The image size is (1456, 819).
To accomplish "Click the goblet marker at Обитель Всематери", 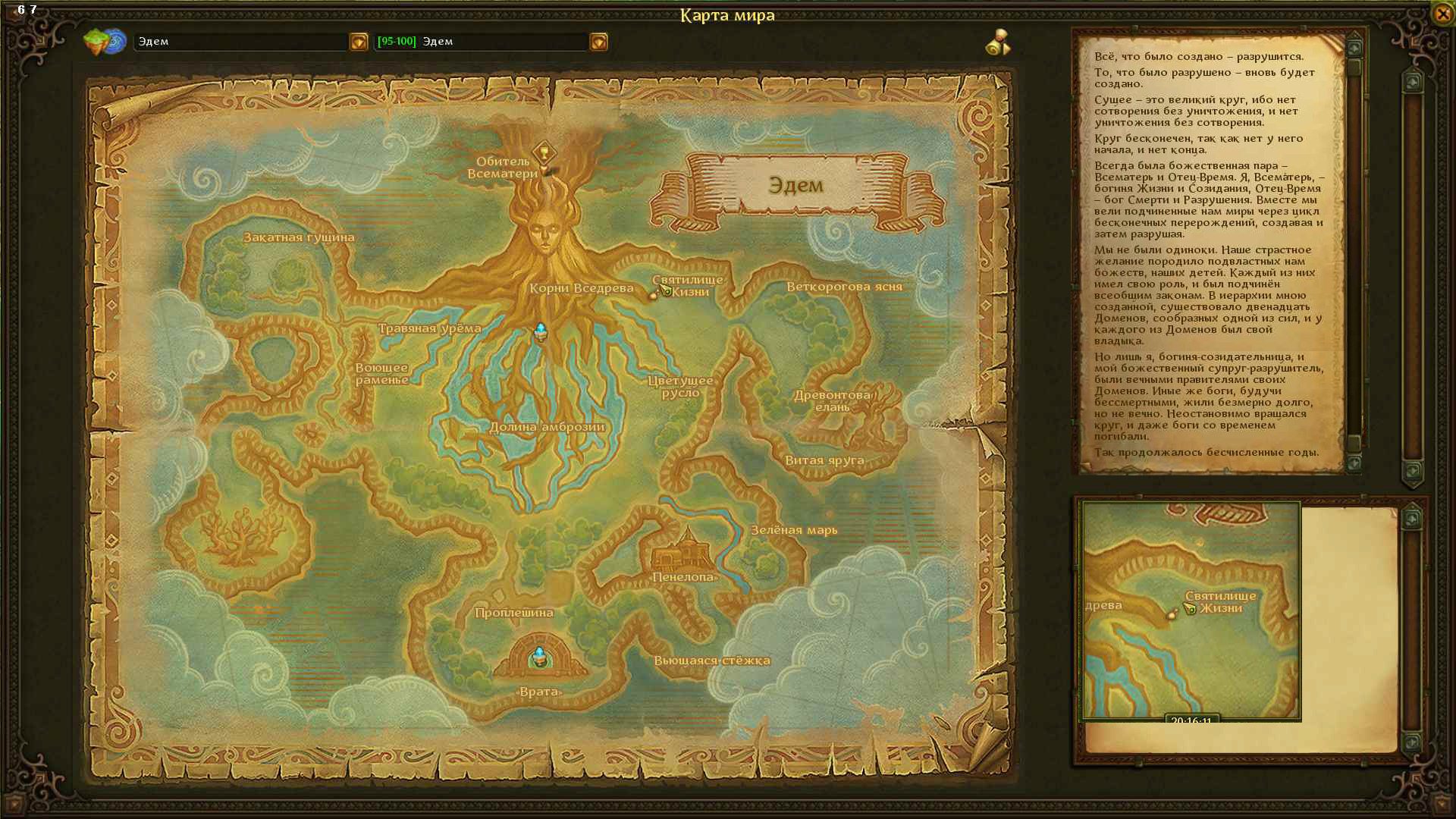I will 544,153.
